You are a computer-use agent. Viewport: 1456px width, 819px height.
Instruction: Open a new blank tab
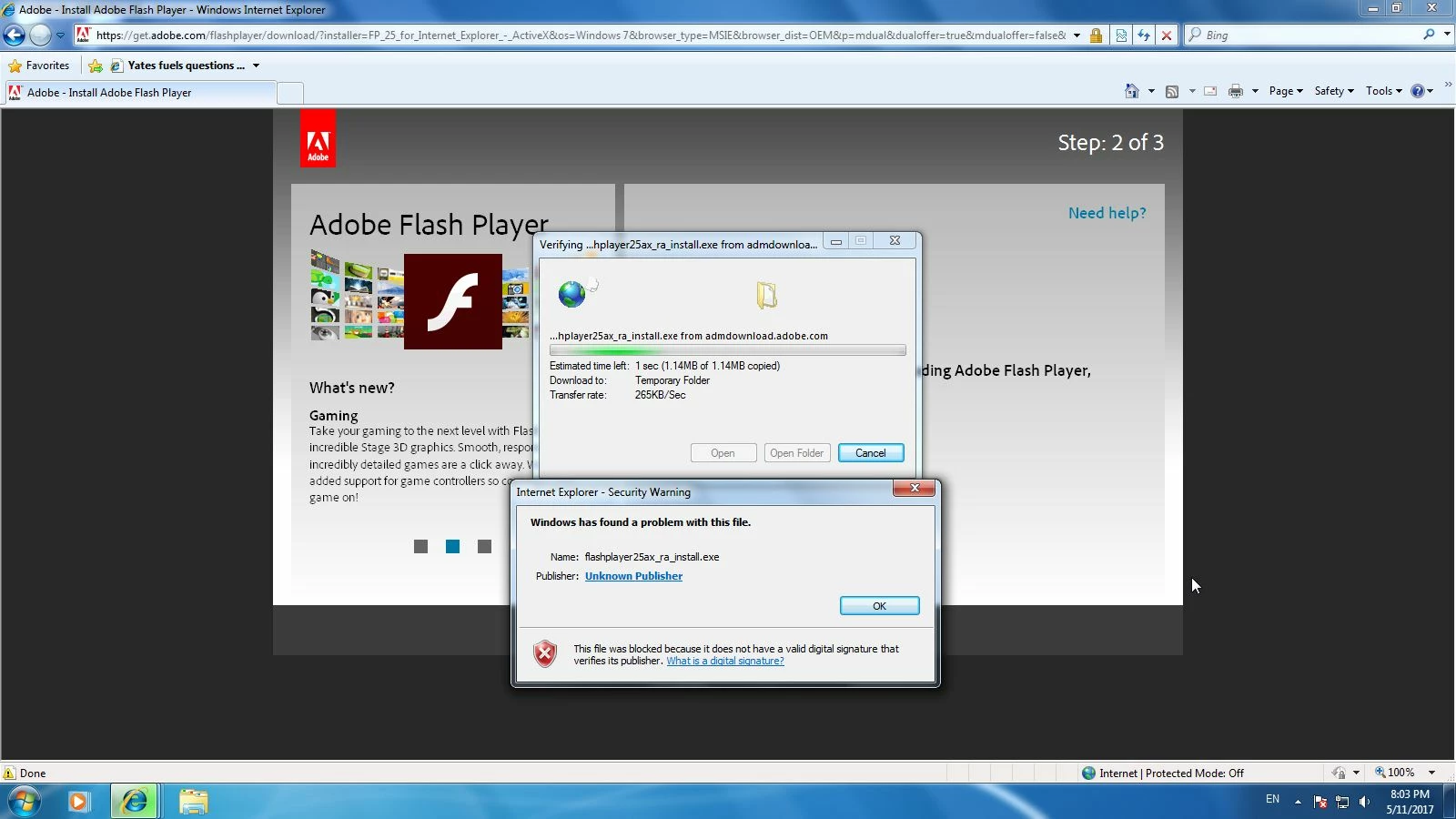click(x=290, y=93)
